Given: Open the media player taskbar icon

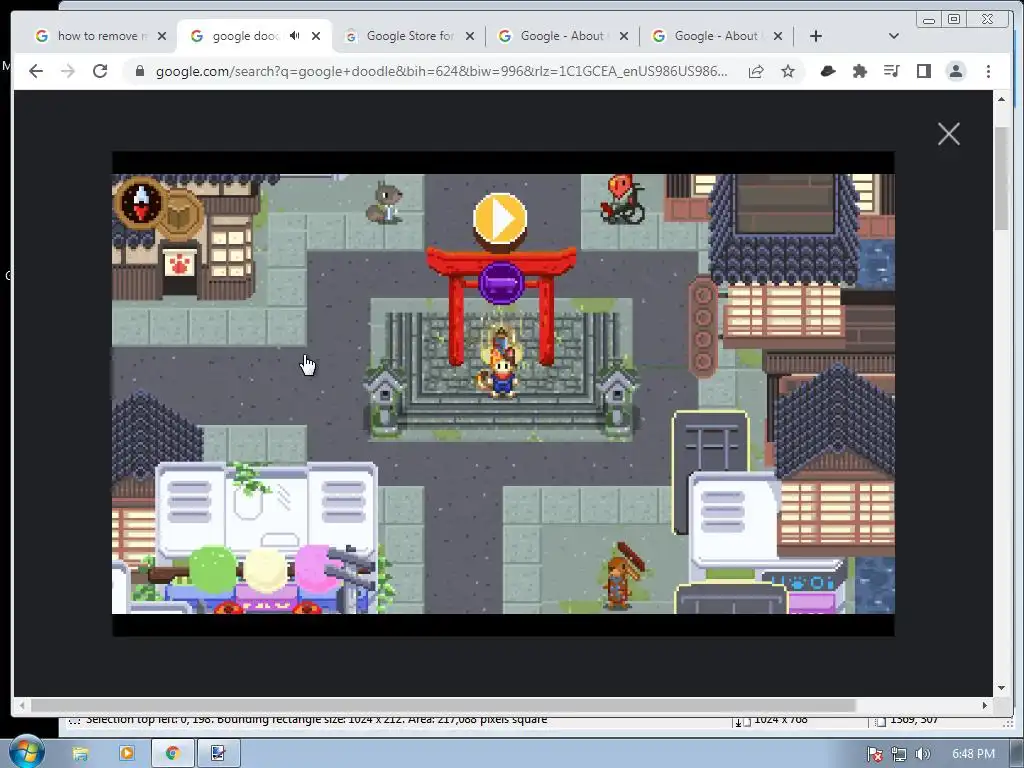Looking at the screenshot, I should (x=127, y=754).
